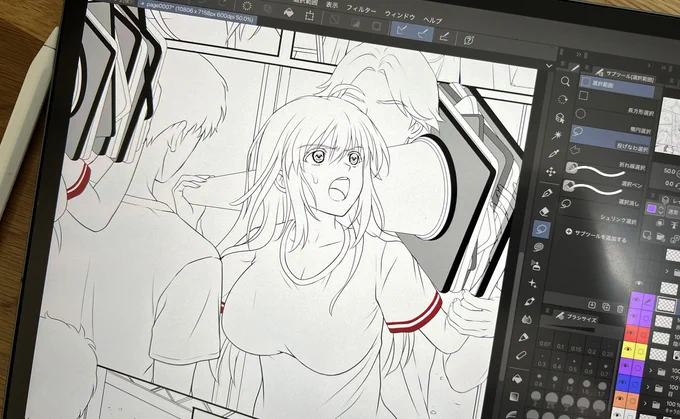Image resolution: width=680 pixels, height=419 pixels.
Task: Select the 選択範囲 sub tool group tab
Action: 618,83
